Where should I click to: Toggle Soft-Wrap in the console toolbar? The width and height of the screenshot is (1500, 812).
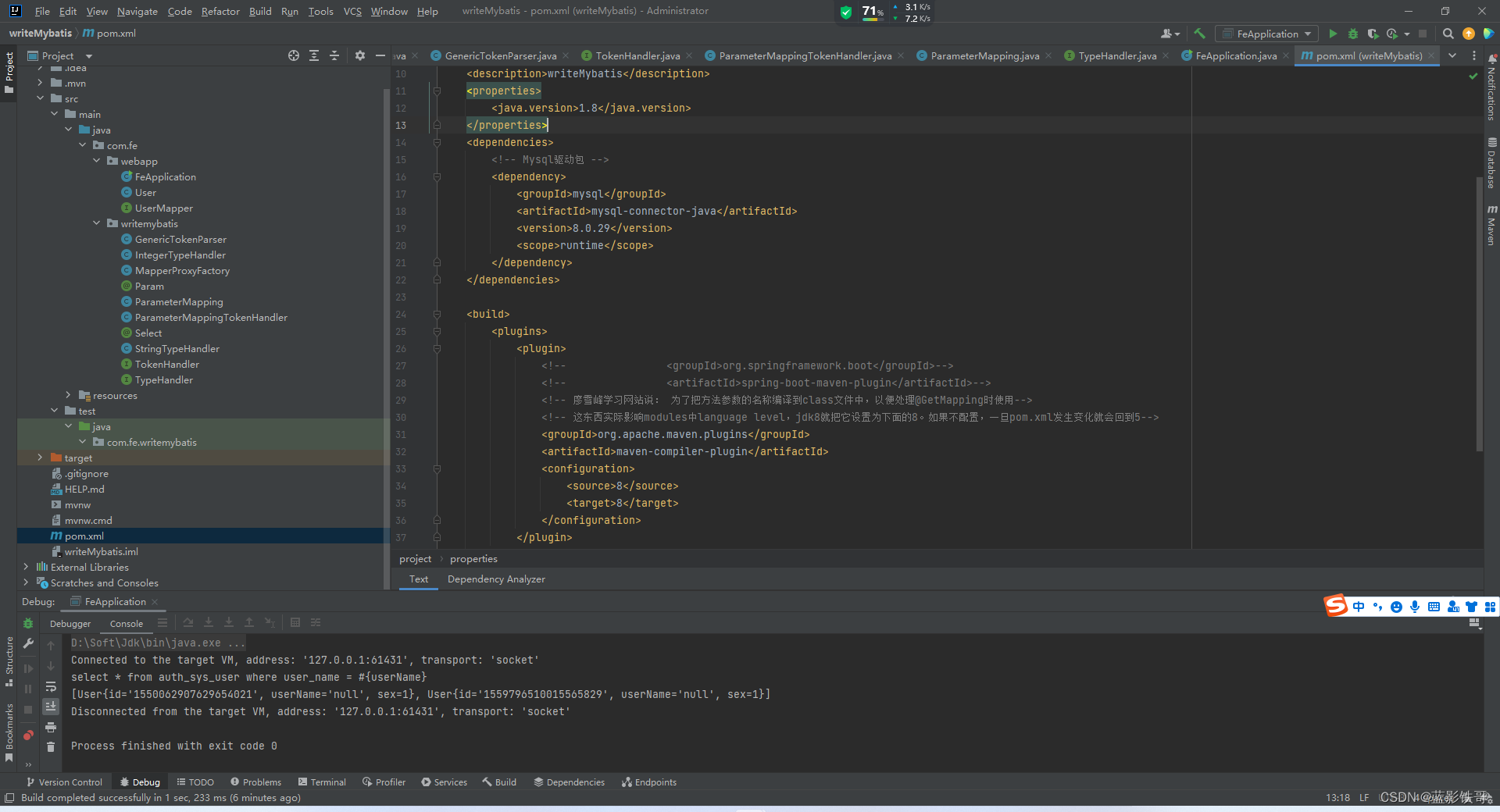(51, 688)
